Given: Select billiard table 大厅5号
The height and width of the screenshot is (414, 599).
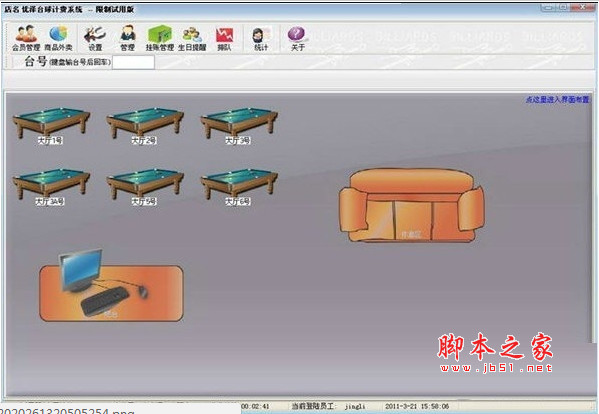Looking at the screenshot, I should pos(145,187).
